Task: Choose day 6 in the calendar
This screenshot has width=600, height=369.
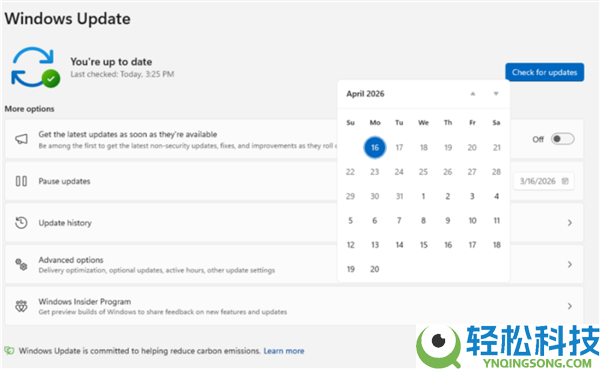Action: point(375,220)
